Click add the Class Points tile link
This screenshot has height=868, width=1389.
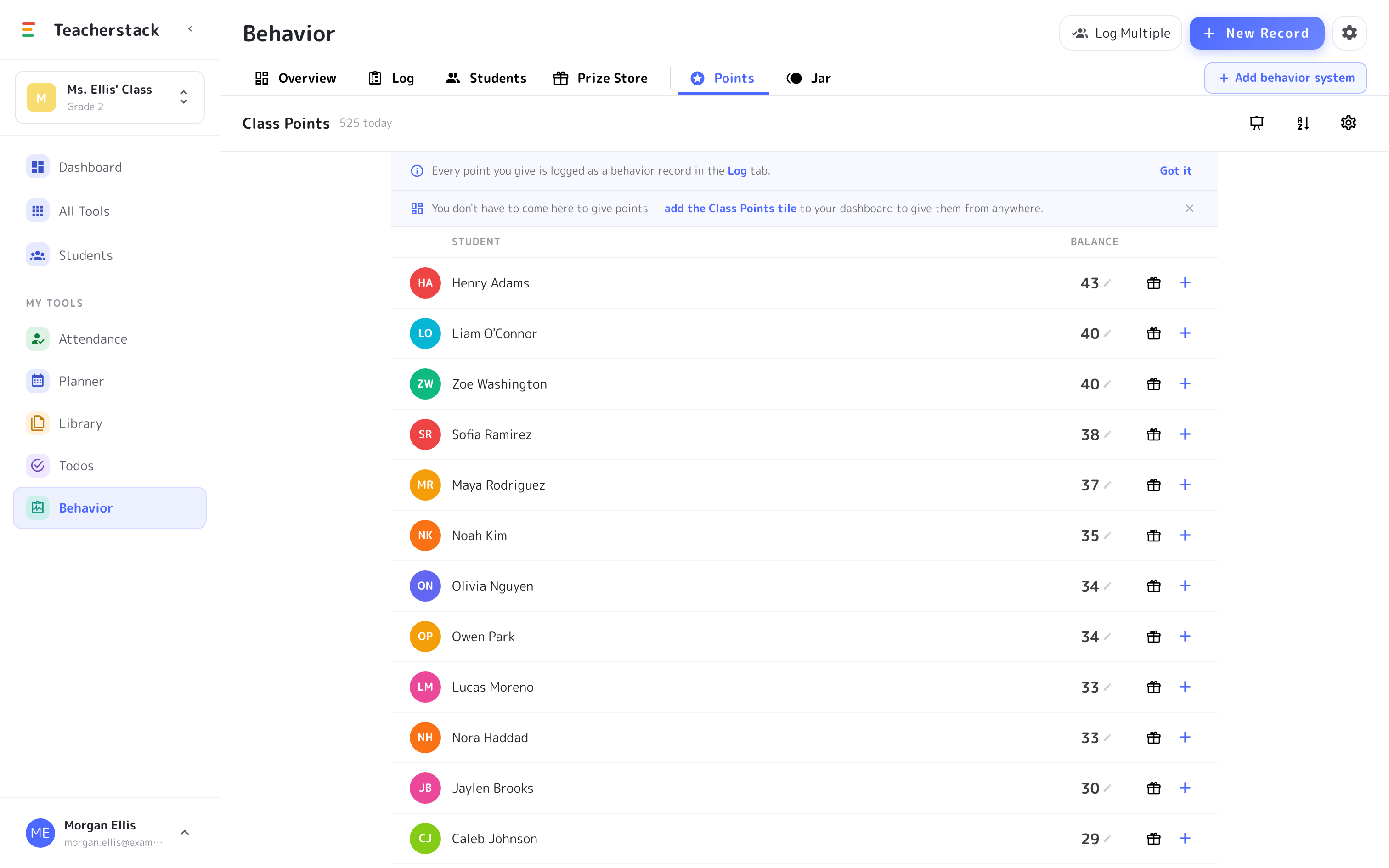pyautogui.click(x=730, y=209)
